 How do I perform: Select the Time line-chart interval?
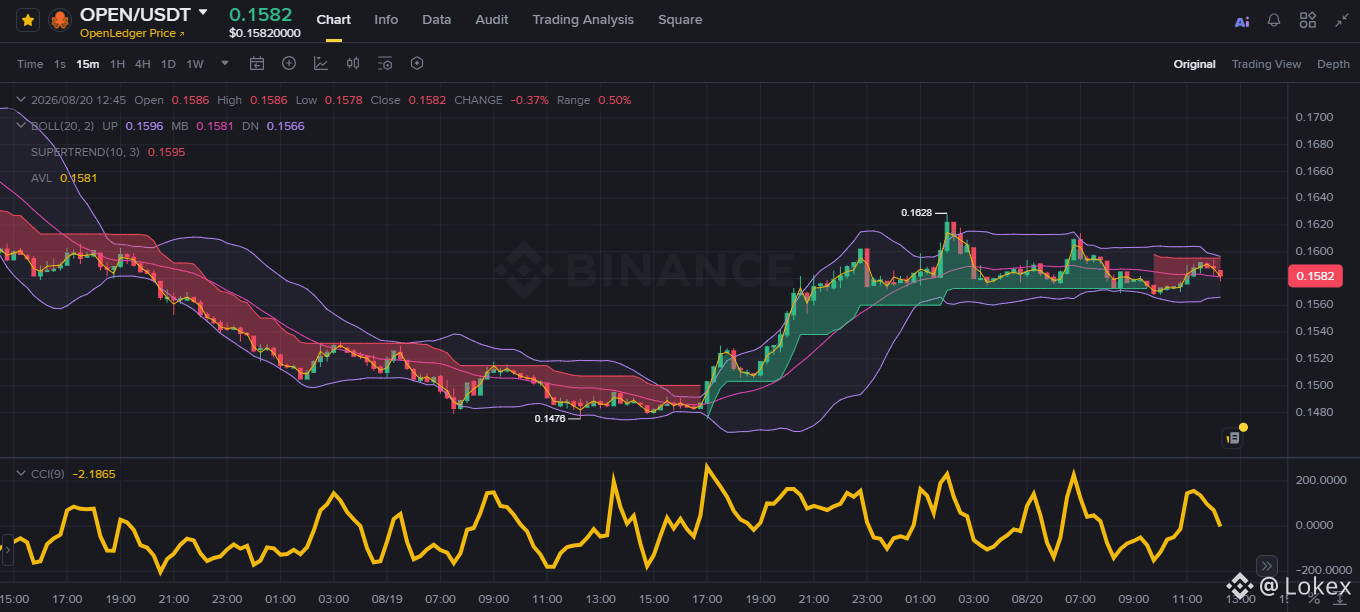coord(30,64)
